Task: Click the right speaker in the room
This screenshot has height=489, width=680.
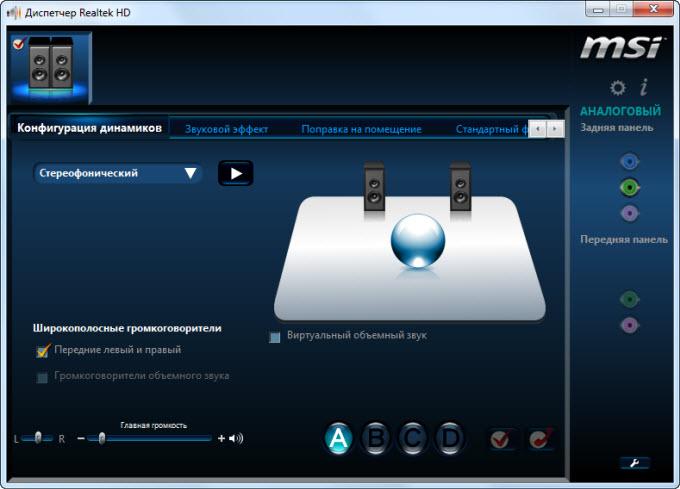Action: click(x=460, y=187)
